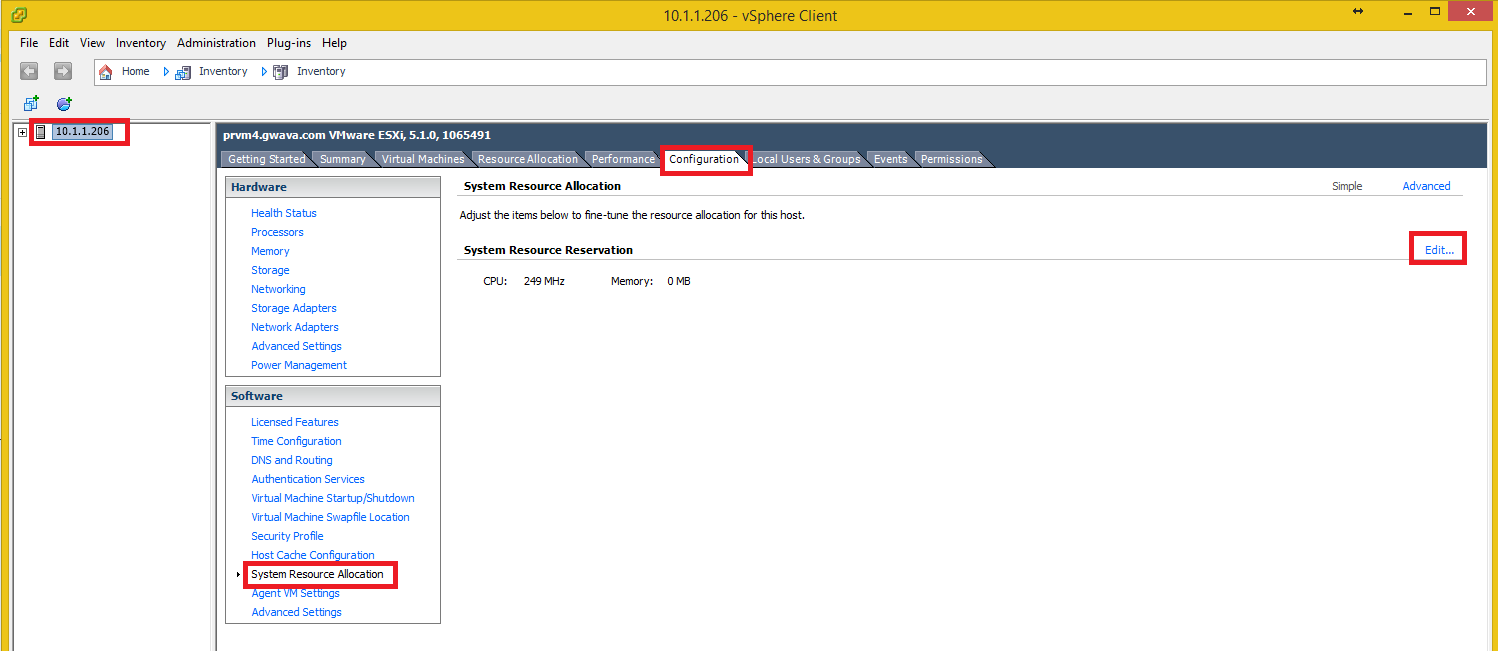1498x651 pixels.
Task: Click the Software panel header
Action: tap(333, 396)
